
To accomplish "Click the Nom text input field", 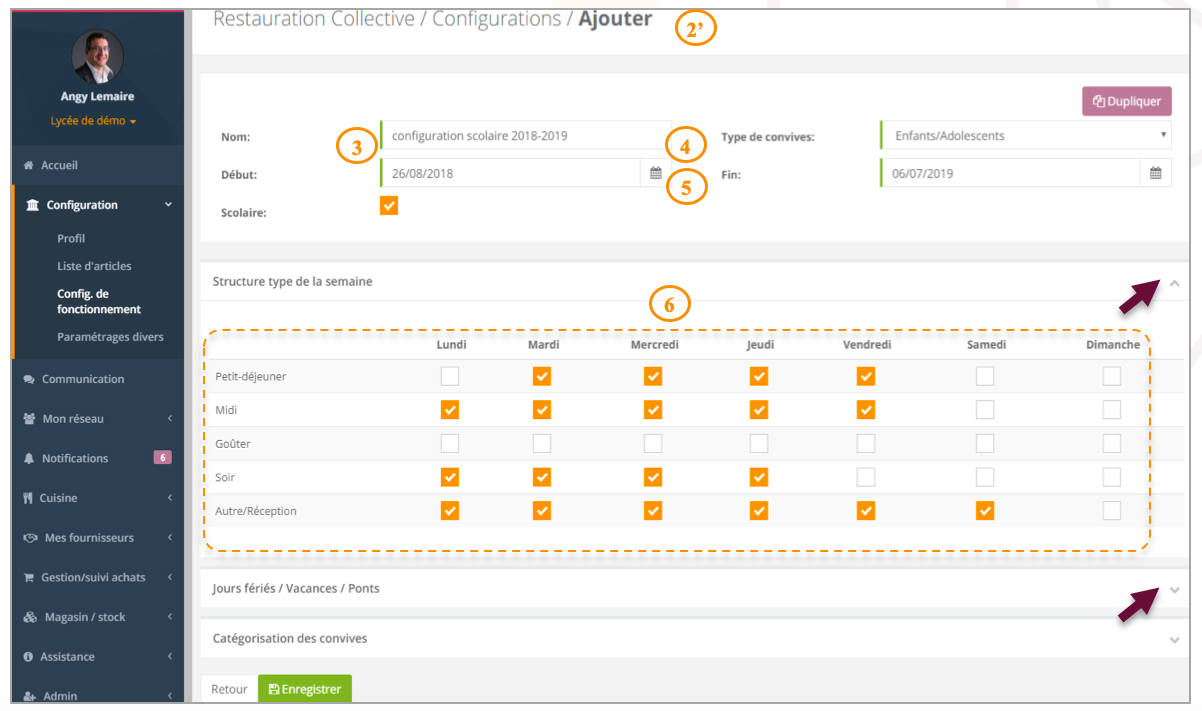I will point(525,136).
